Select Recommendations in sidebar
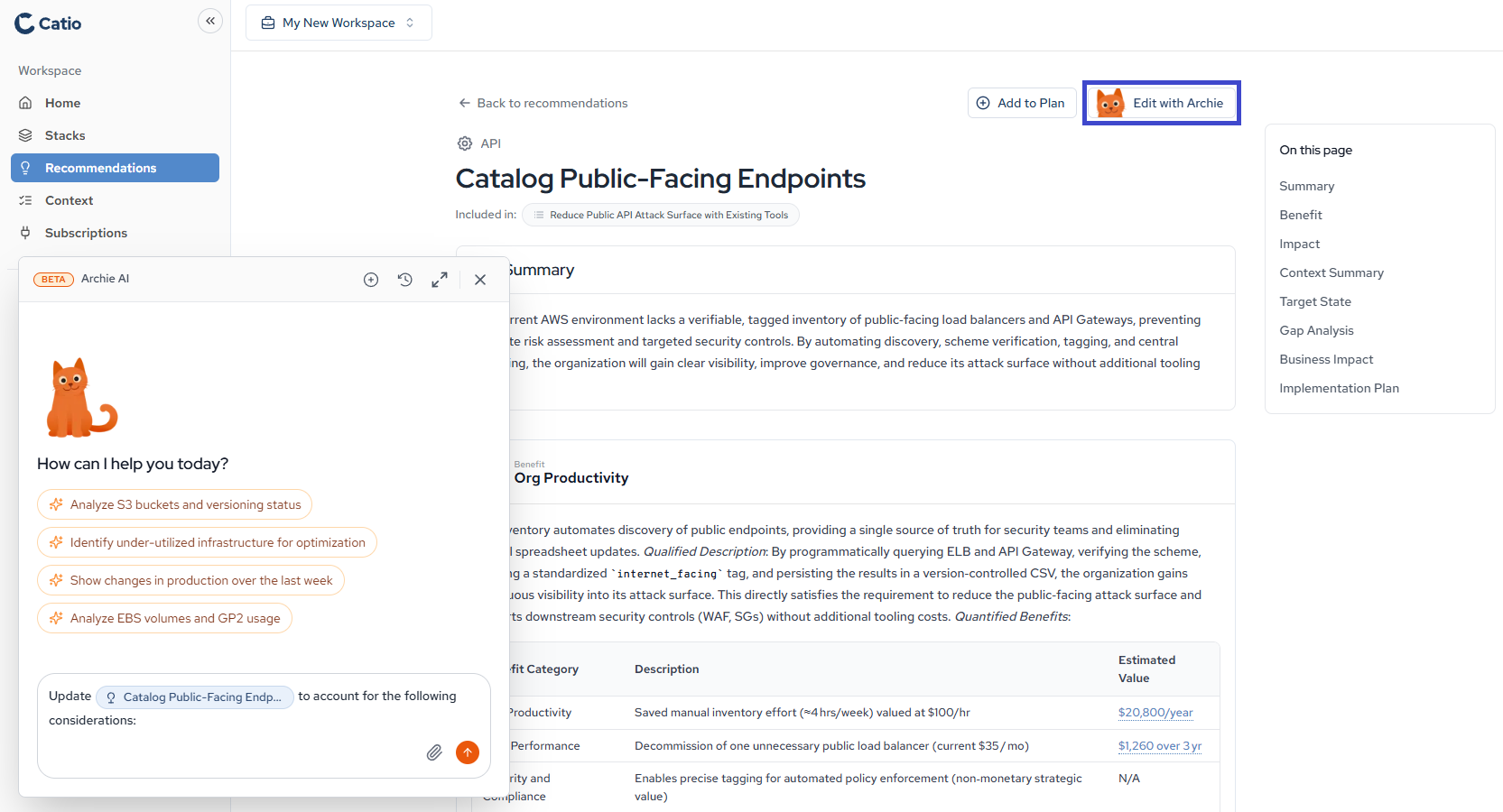 [x=115, y=168]
